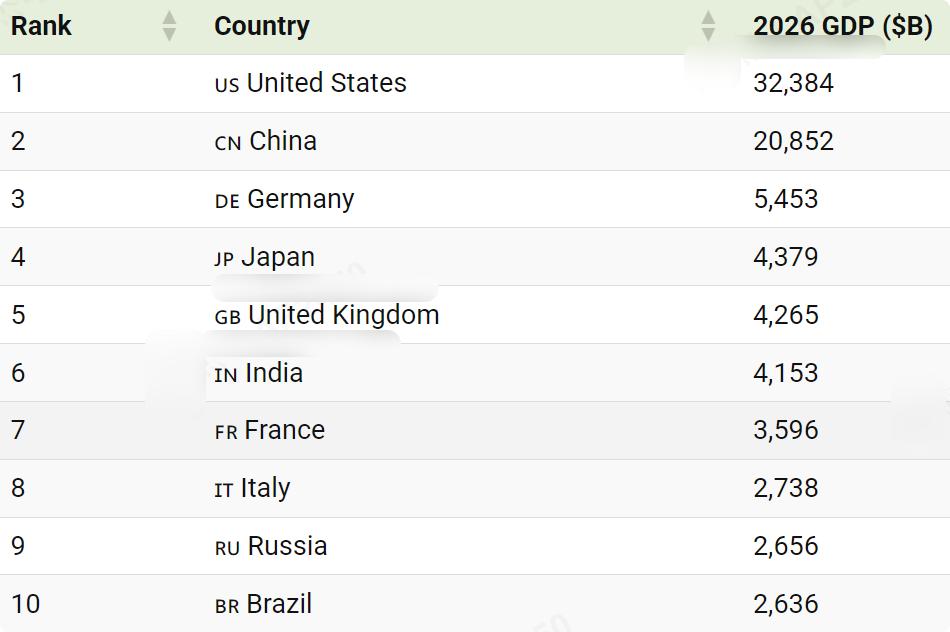Sort table by Country column arrows
950x632 pixels.
(x=708, y=26)
